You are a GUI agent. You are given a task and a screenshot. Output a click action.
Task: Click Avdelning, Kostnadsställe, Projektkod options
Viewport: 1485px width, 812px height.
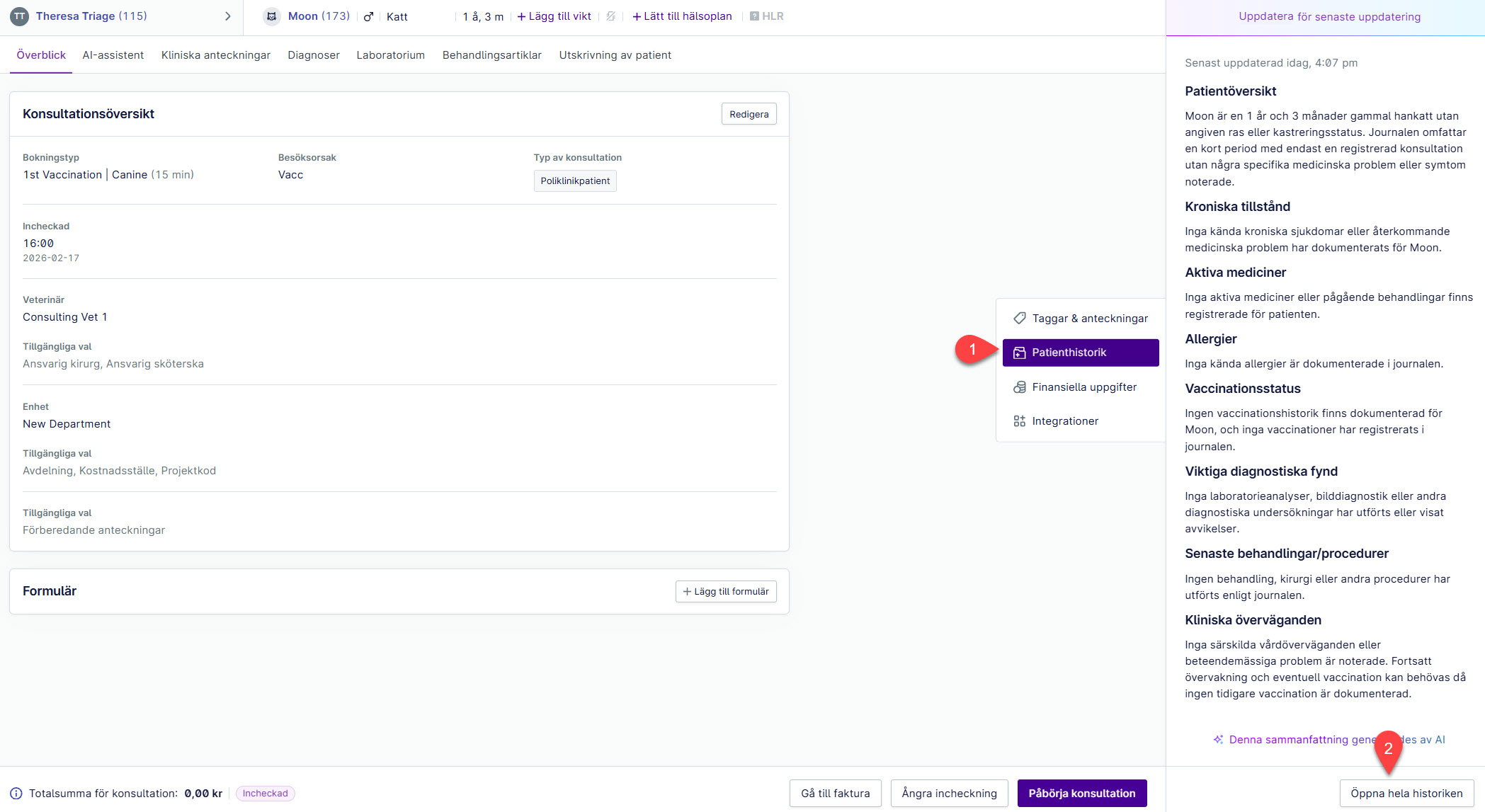tap(119, 471)
